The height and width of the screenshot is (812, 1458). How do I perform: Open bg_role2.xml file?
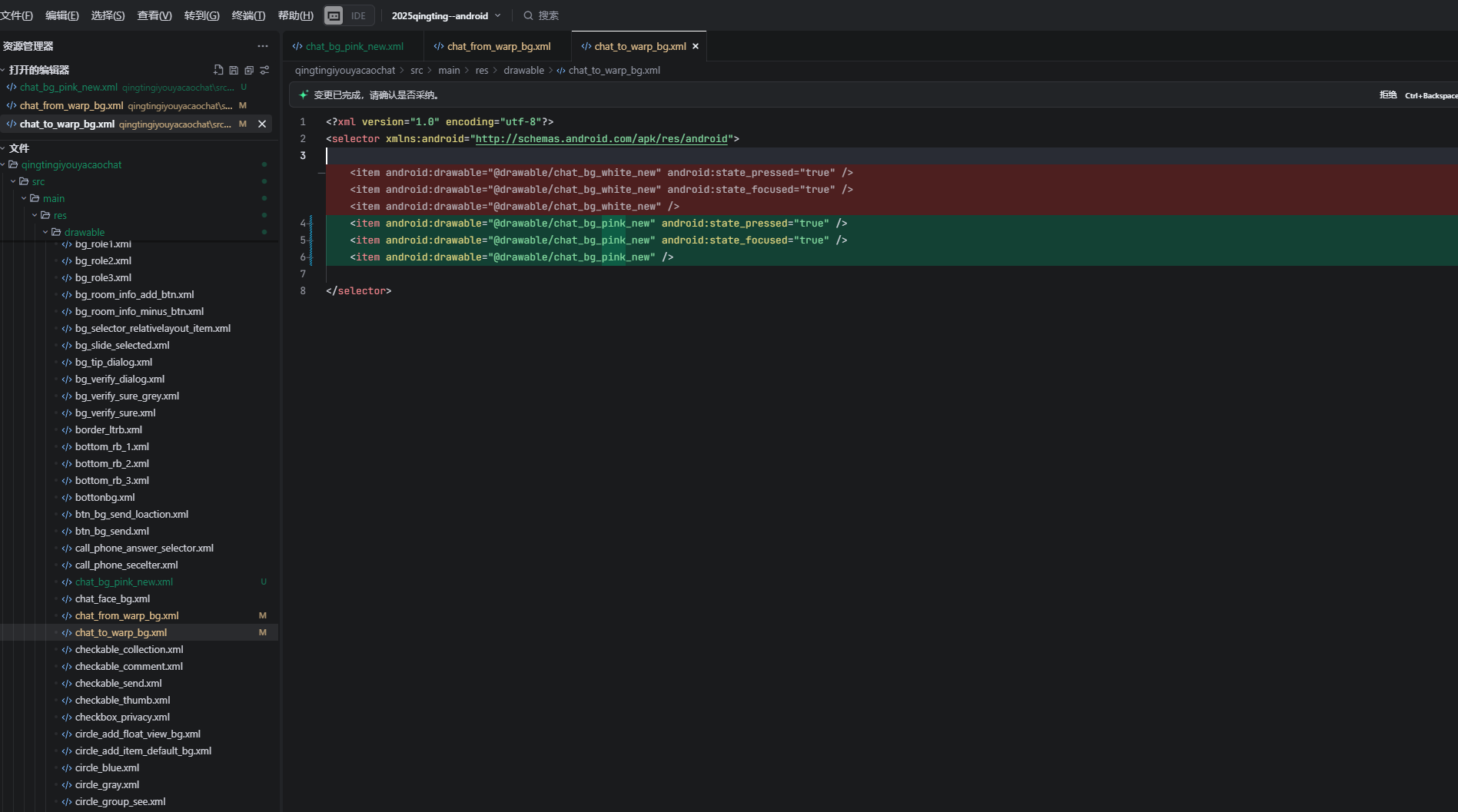coord(103,260)
